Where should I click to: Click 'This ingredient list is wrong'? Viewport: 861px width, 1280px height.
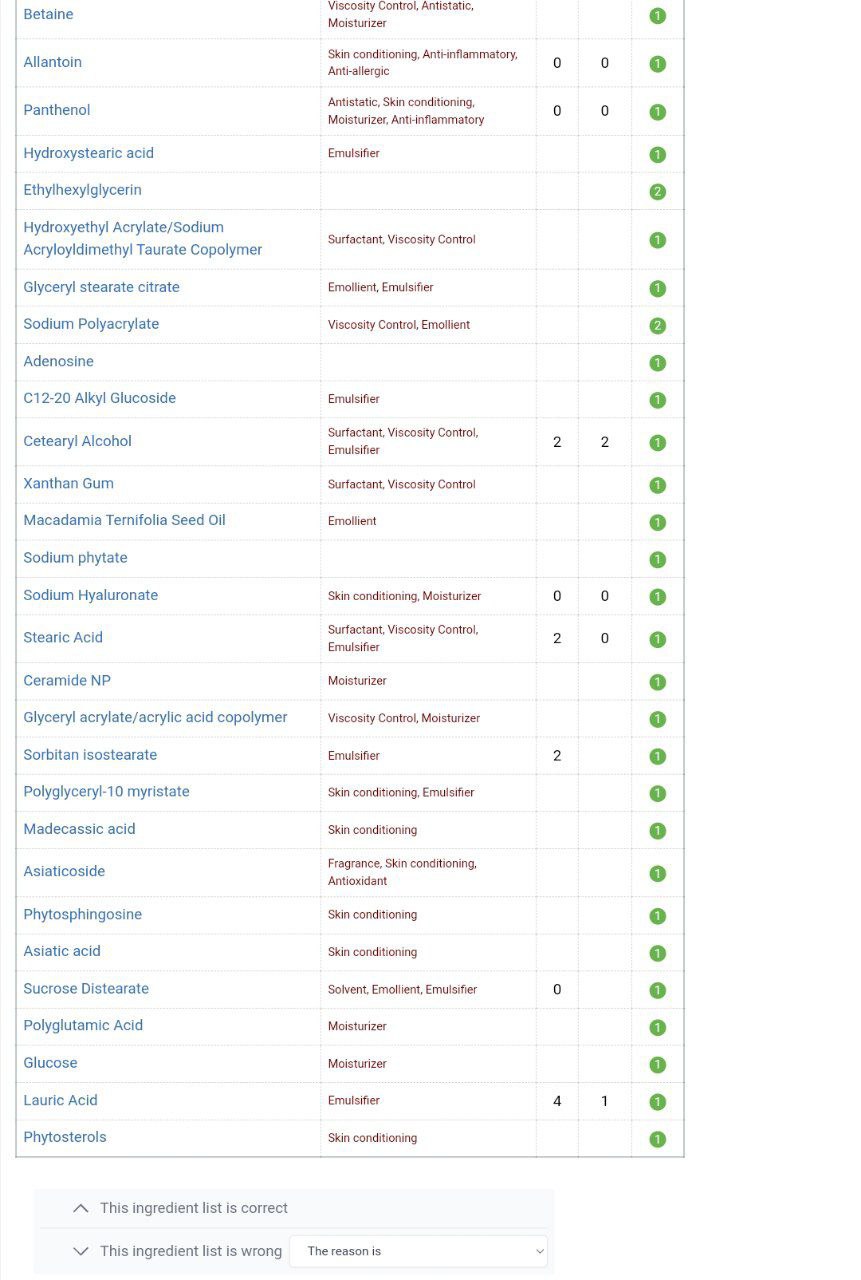click(191, 1251)
